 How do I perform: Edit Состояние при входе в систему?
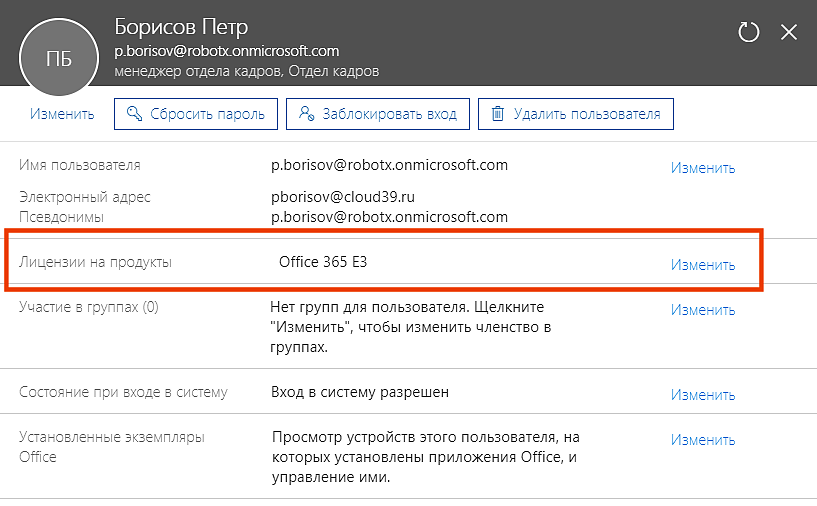point(703,395)
